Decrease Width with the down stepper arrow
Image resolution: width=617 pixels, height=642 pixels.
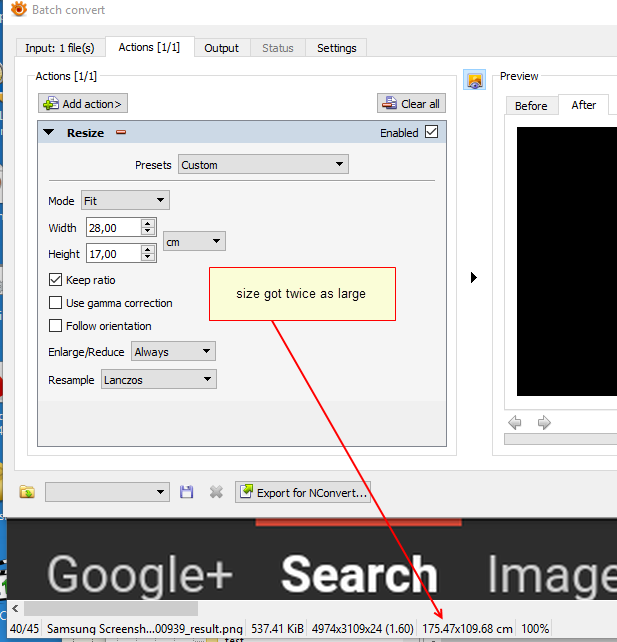click(x=148, y=232)
